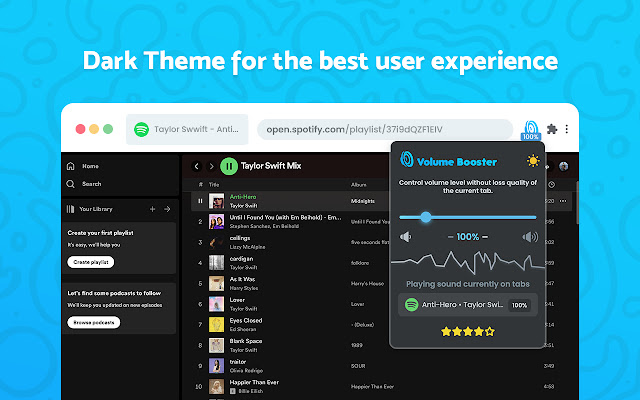
Task: Go back with the left chevron arrow
Action: [197, 166]
